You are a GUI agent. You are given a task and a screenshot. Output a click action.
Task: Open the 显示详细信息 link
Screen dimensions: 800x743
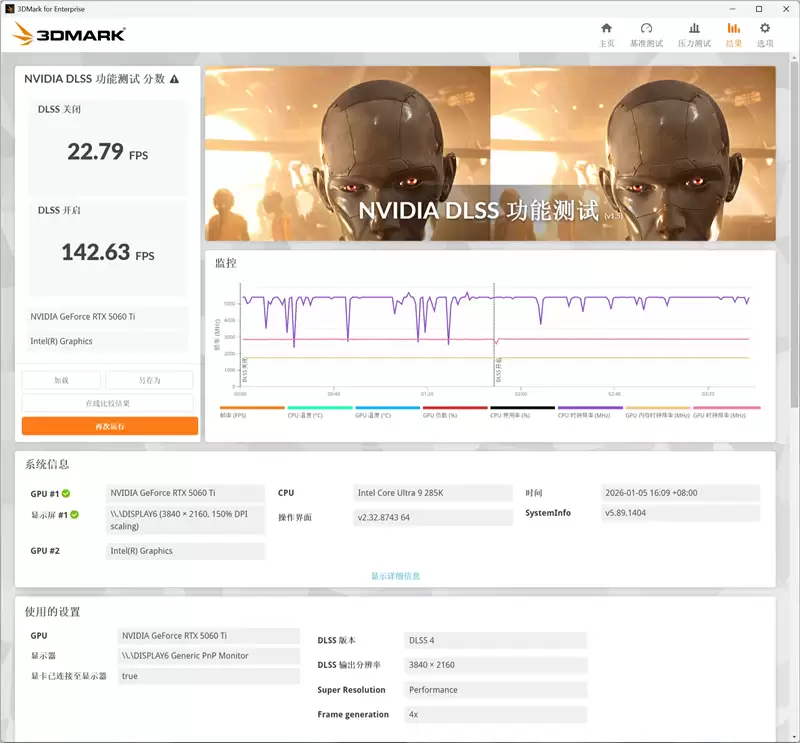tap(394, 576)
